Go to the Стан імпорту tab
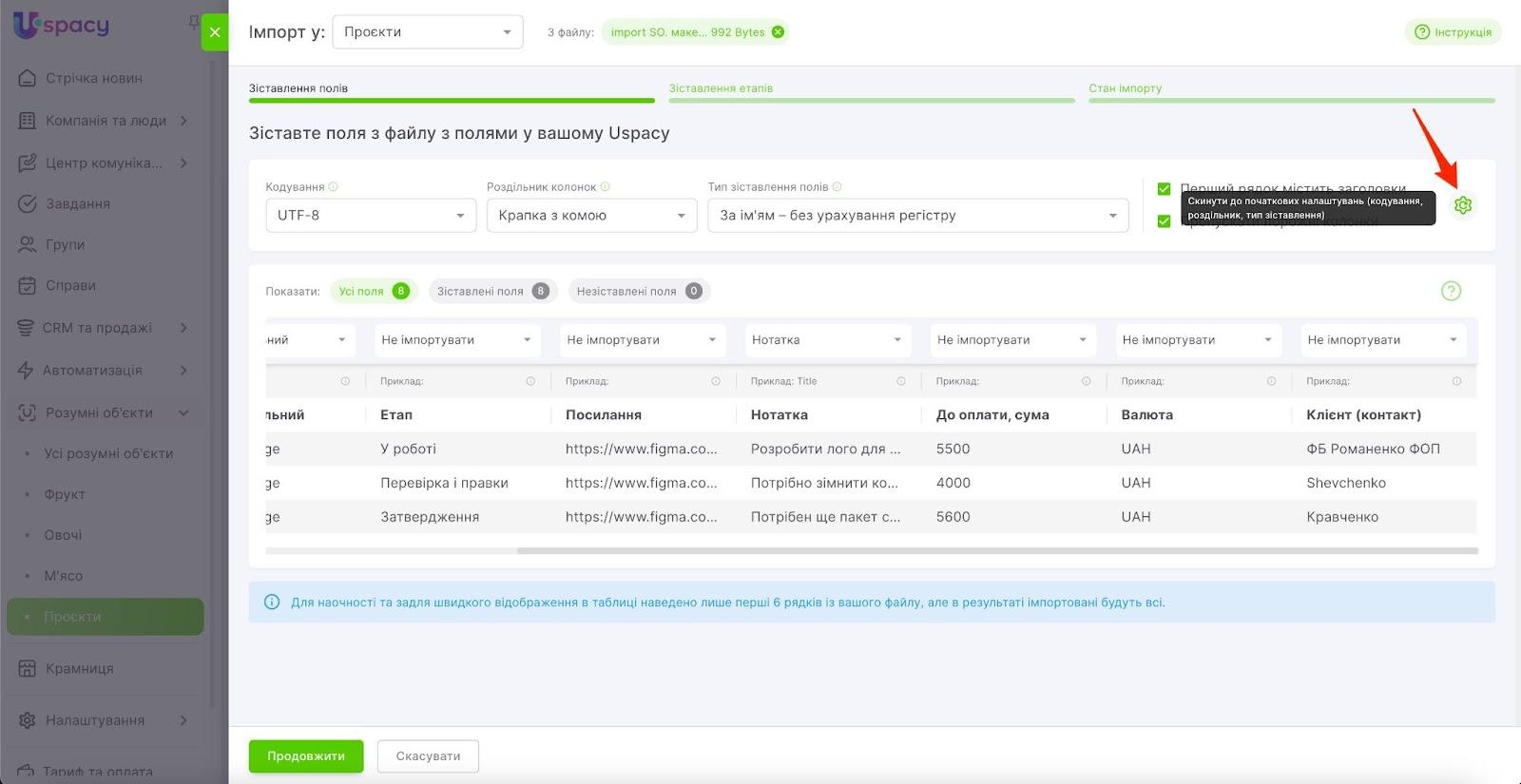 tap(1125, 88)
